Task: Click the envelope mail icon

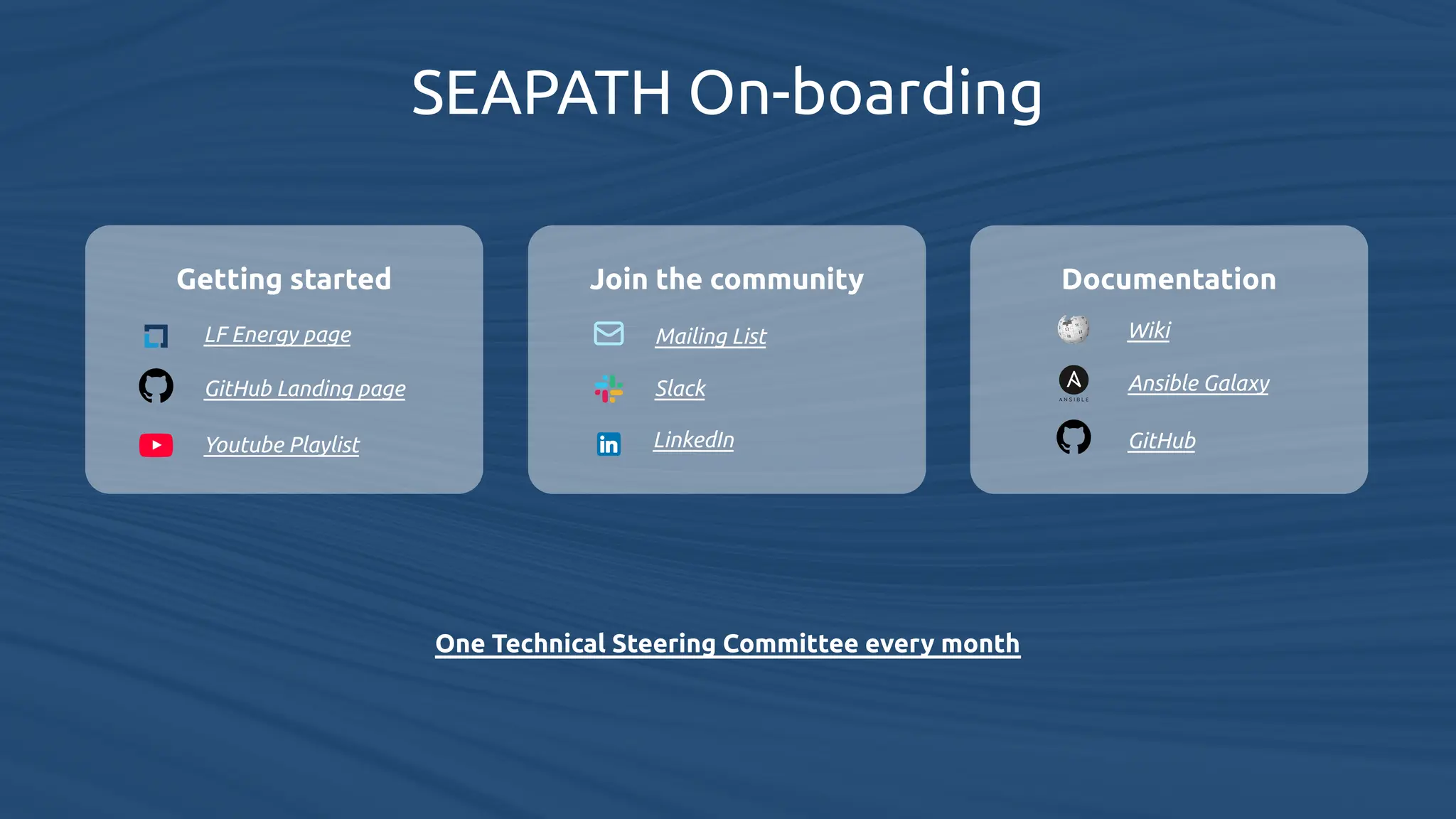Action: [x=609, y=333]
